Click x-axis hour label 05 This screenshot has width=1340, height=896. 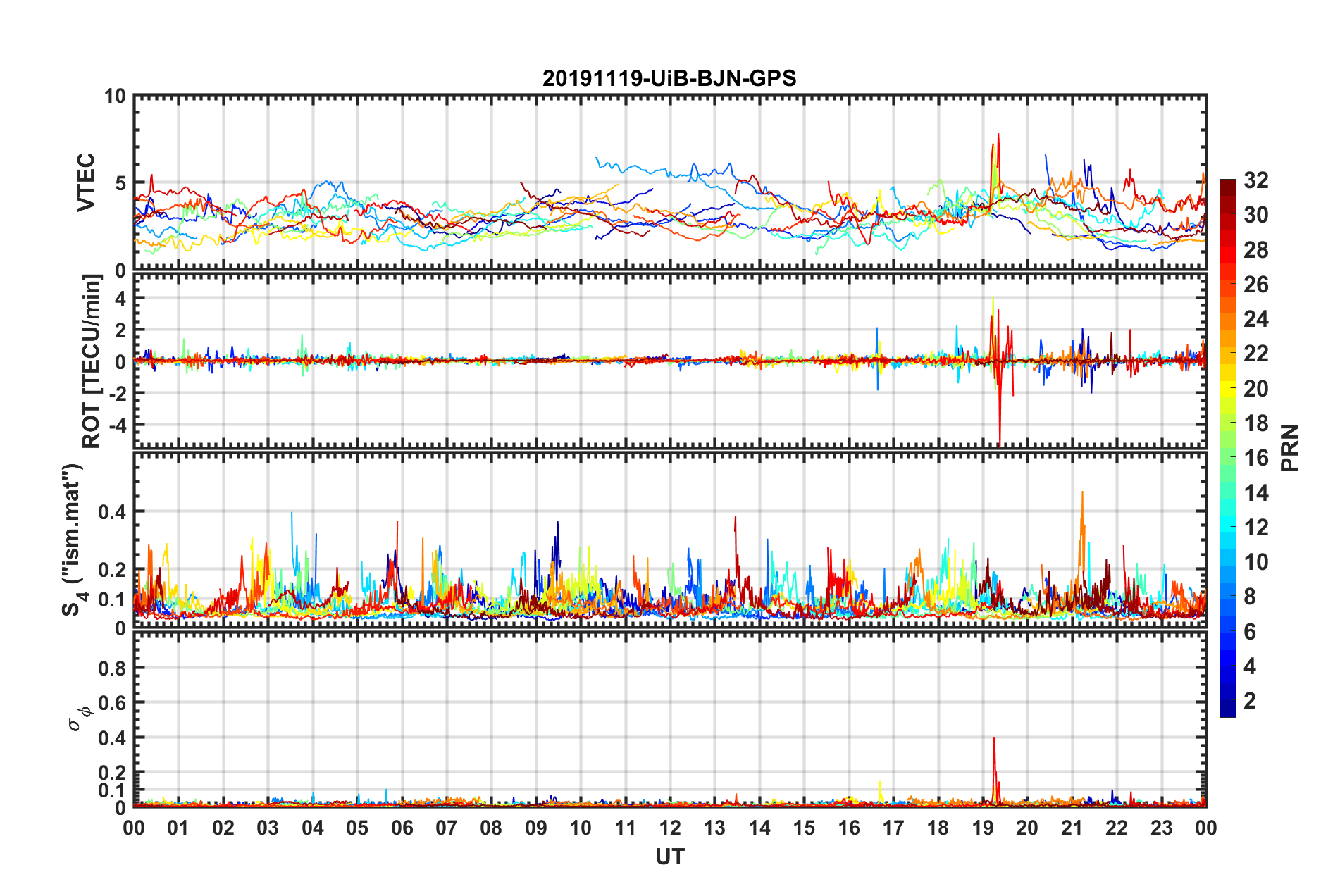357,828
